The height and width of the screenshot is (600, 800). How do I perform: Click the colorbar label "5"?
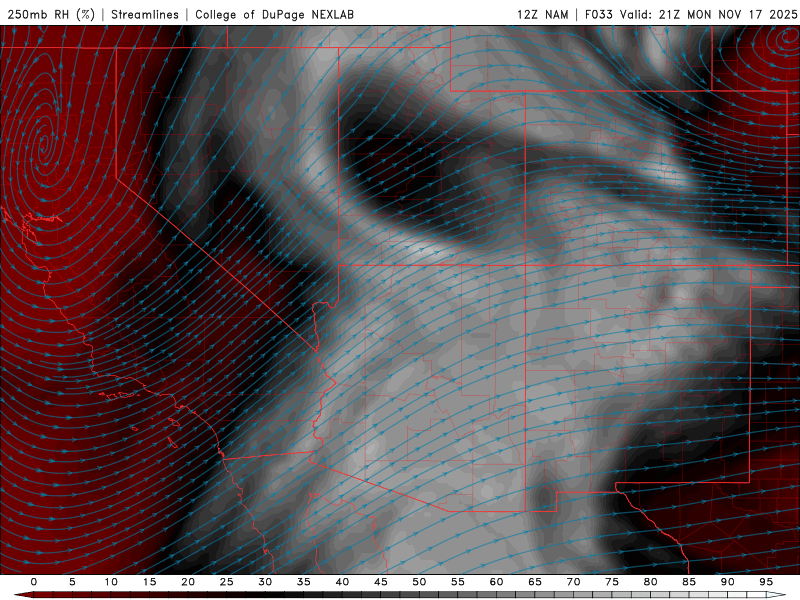72,582
